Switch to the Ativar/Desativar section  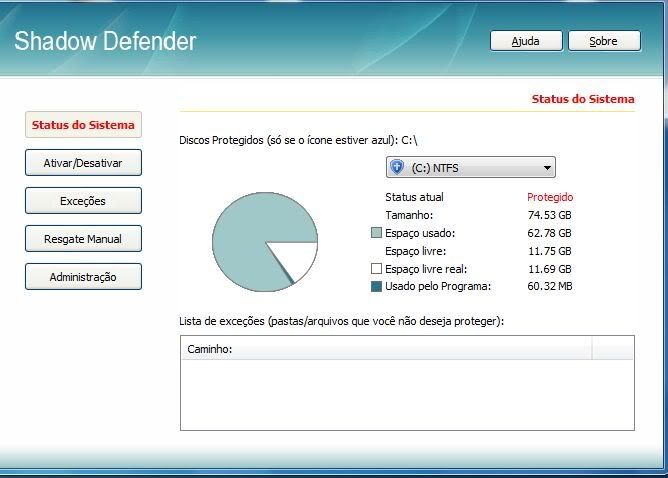[x=83, y=163]
